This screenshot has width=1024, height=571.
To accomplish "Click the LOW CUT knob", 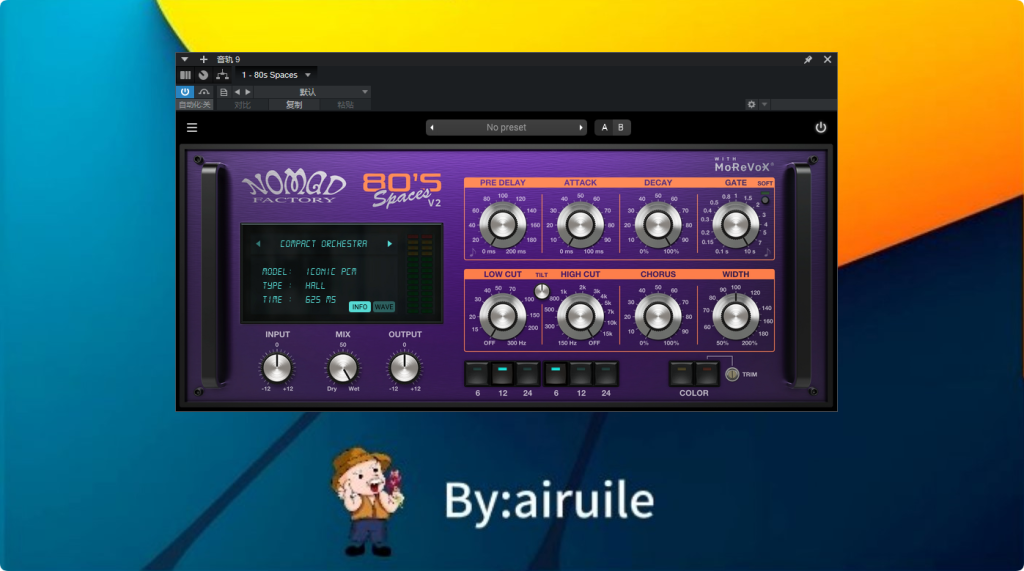I will (x=503, y=316).
